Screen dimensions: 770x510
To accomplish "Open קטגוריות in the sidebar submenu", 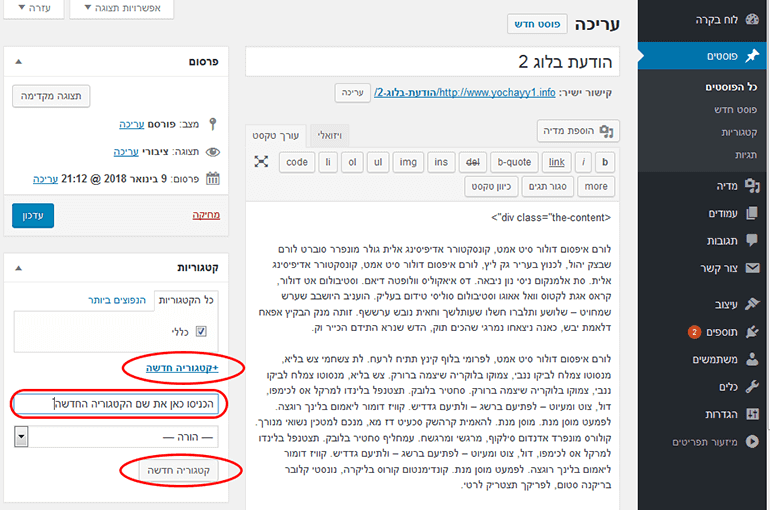I will click(740, 132).
